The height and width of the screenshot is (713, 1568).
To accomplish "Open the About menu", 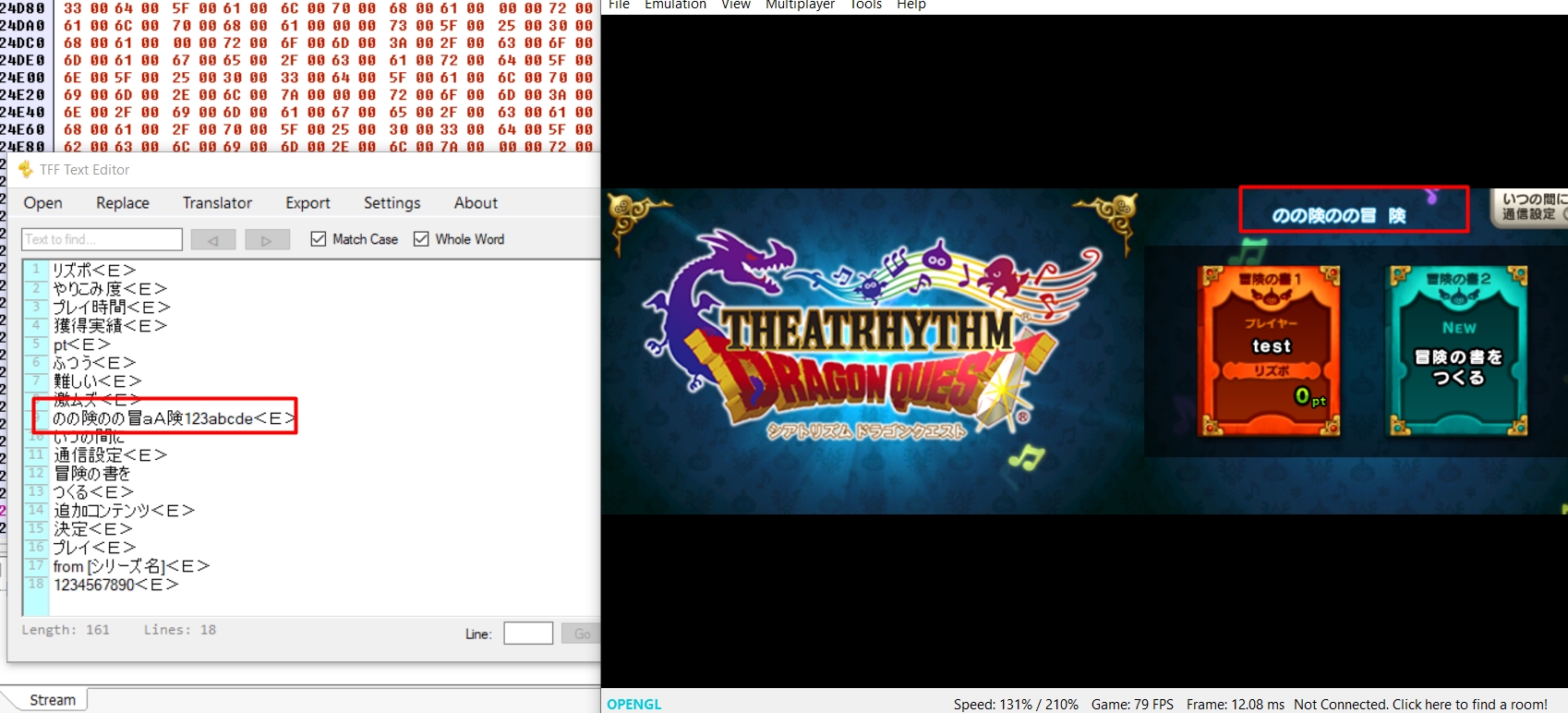I will (476, 203).
